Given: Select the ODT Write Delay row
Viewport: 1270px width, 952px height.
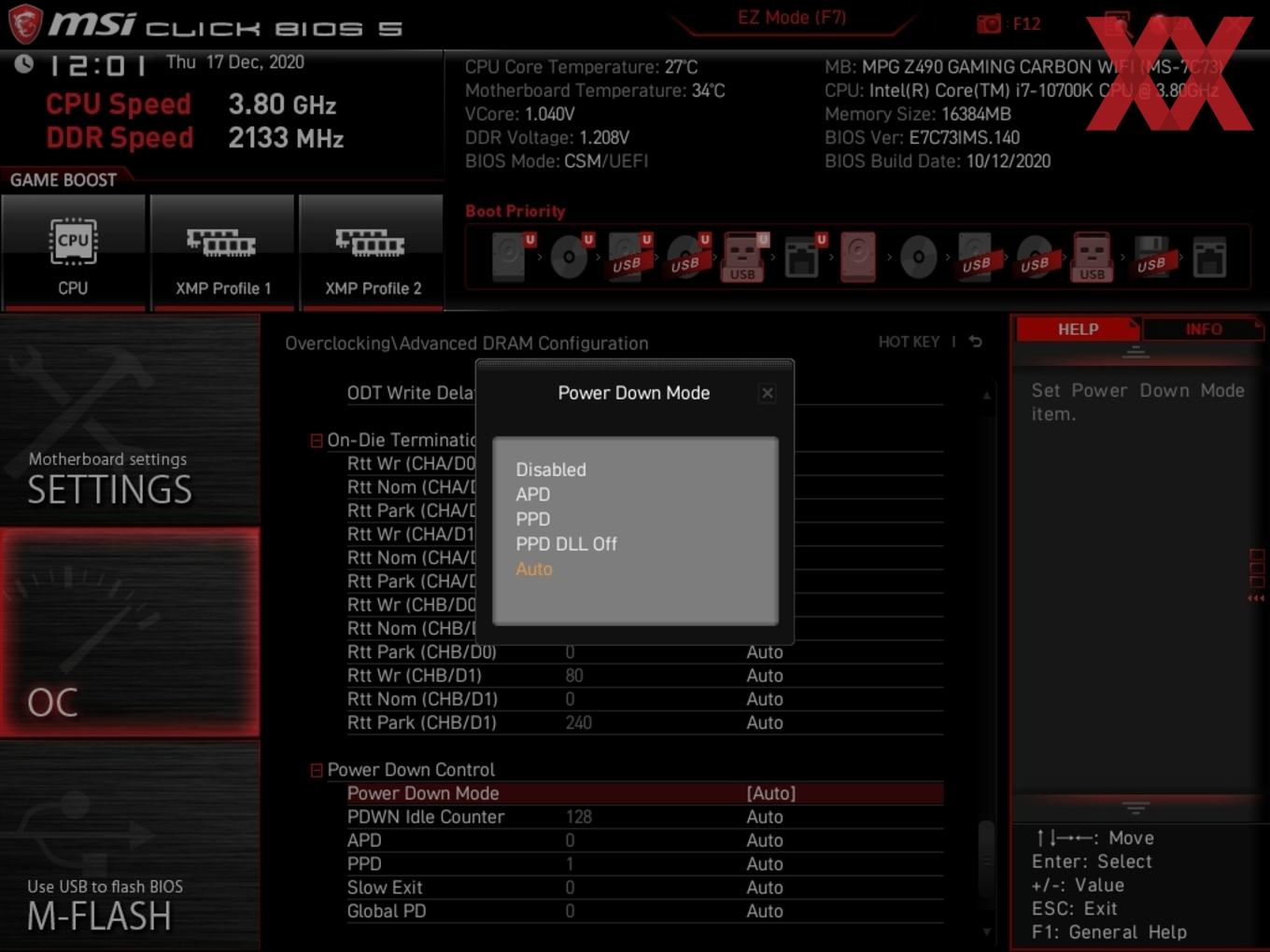Looking at the screenshot, I should (x=644, y=393).
